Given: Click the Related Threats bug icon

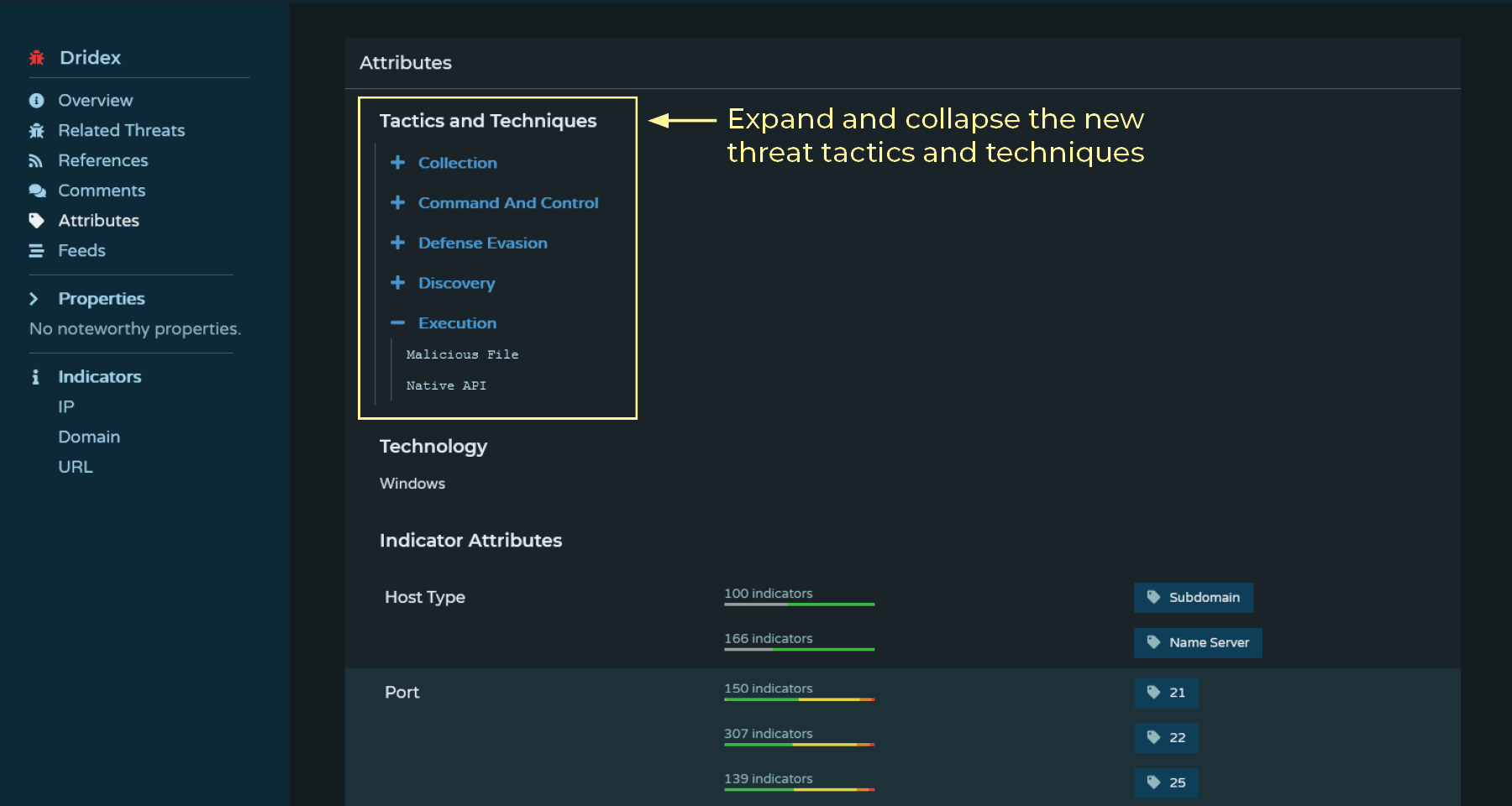Looking at the screenshot, I should tap(36, 131).
